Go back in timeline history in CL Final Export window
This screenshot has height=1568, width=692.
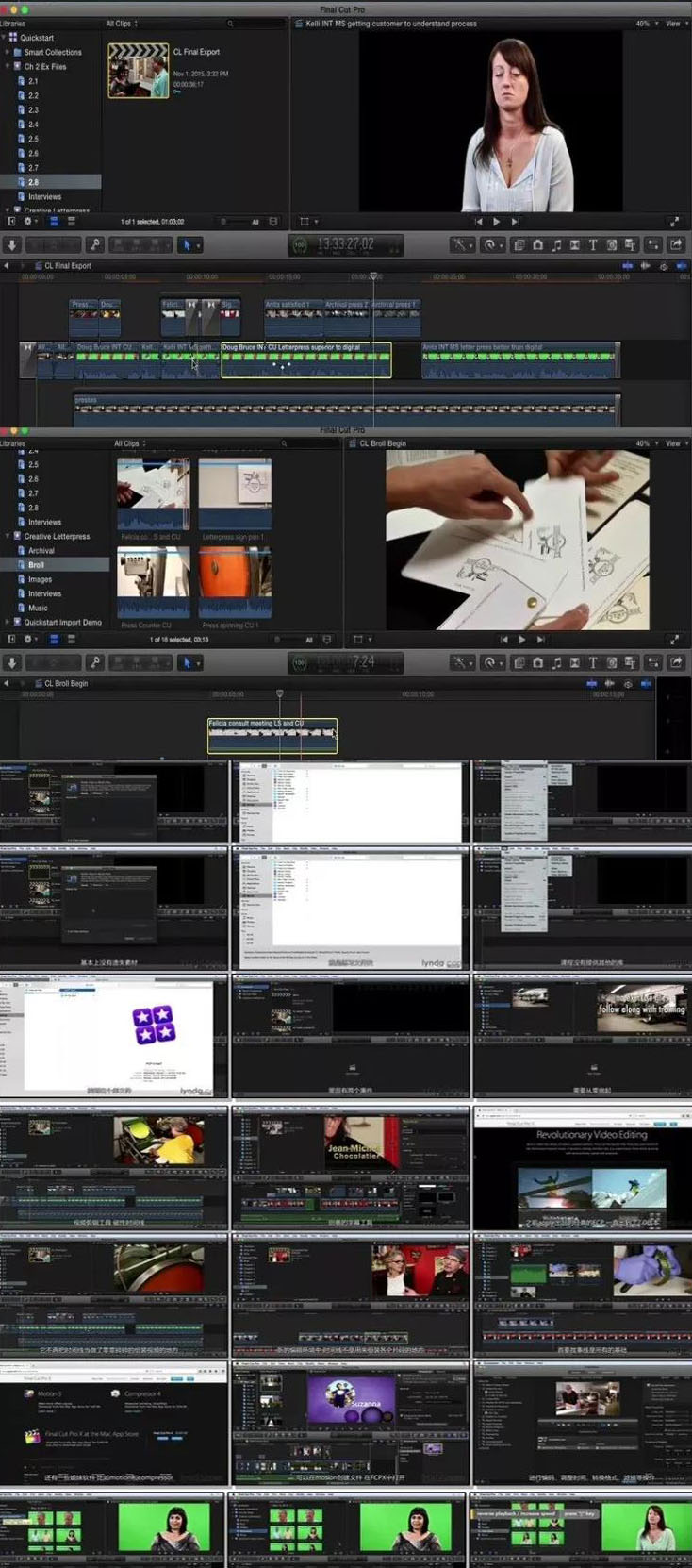coord(8,266)
